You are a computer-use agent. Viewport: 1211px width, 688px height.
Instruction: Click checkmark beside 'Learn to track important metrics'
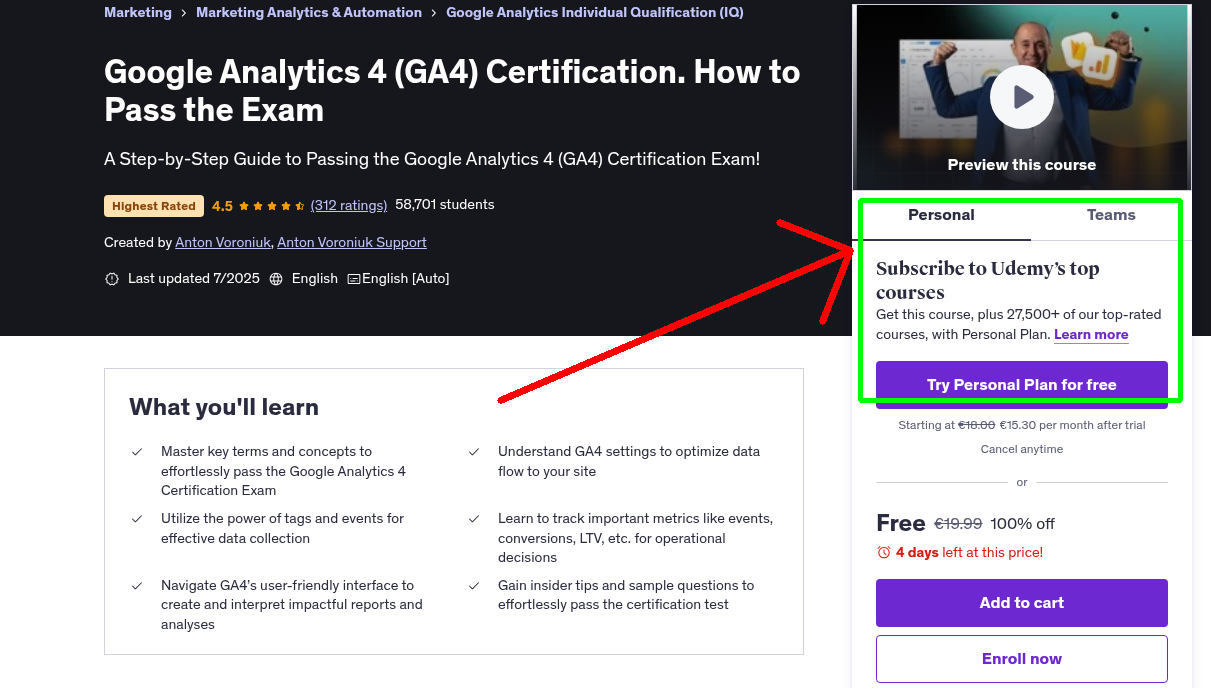pyautogui.click(x=474, y=519)
